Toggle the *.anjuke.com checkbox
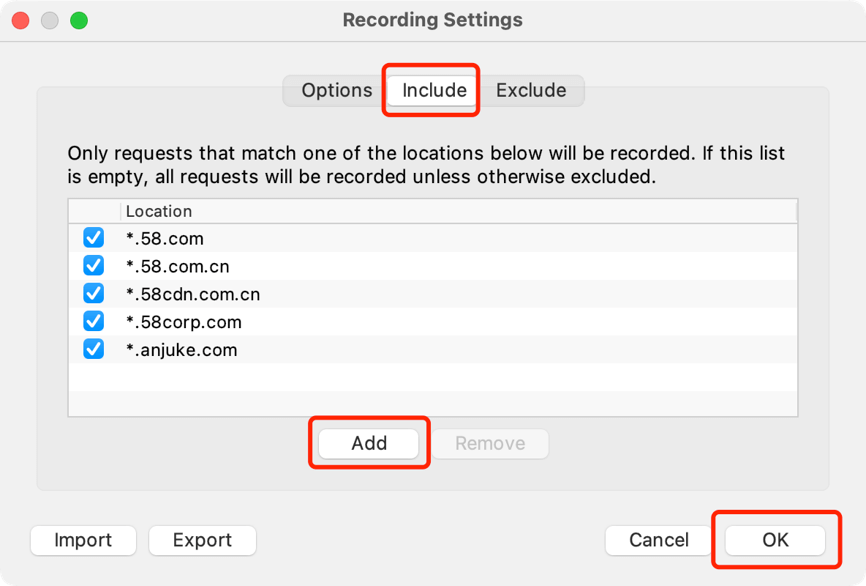The height and width of the screenshot is (586, 866). pyautogui.click(x=94, y=350)
